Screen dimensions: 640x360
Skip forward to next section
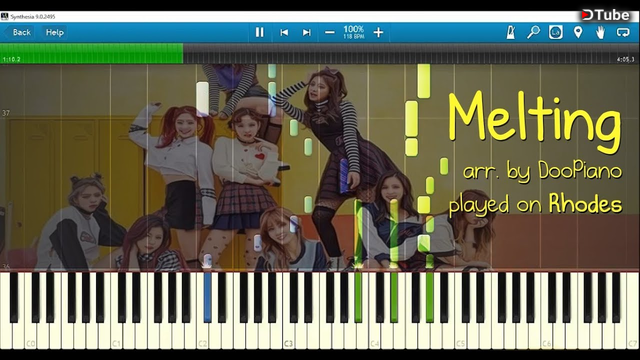tap(307, 32)
